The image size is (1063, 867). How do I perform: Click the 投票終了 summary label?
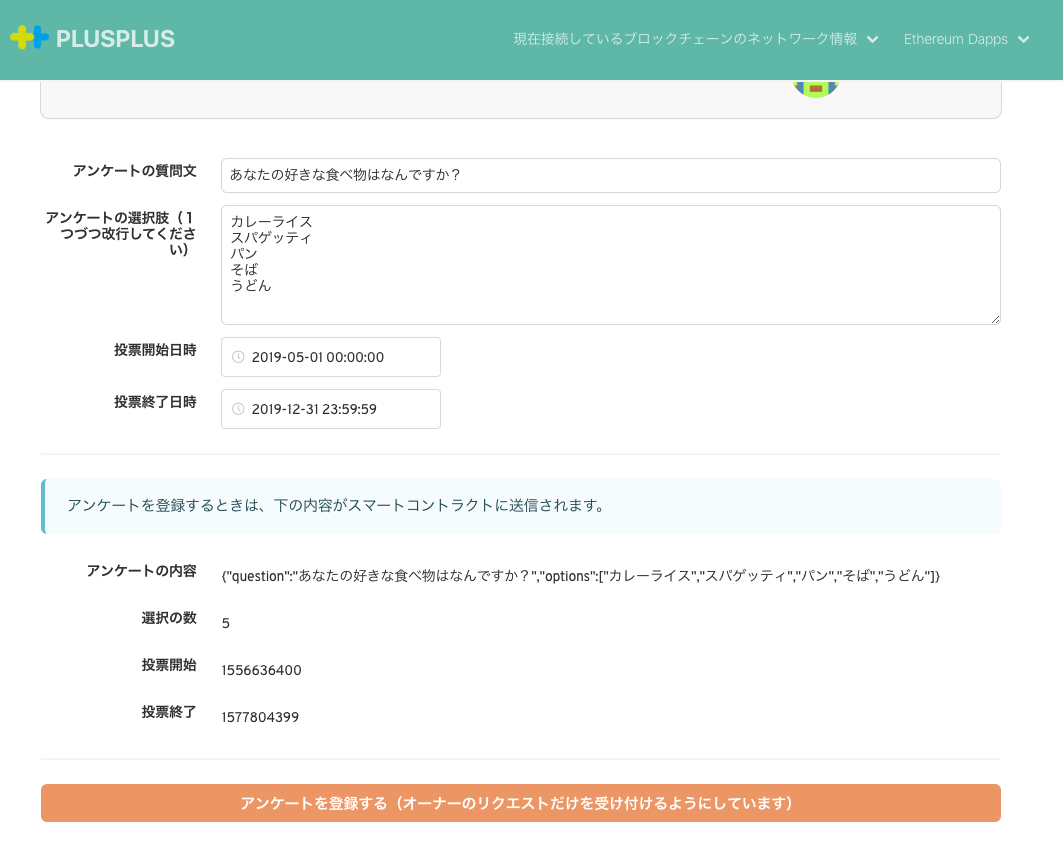click(169, 712)
